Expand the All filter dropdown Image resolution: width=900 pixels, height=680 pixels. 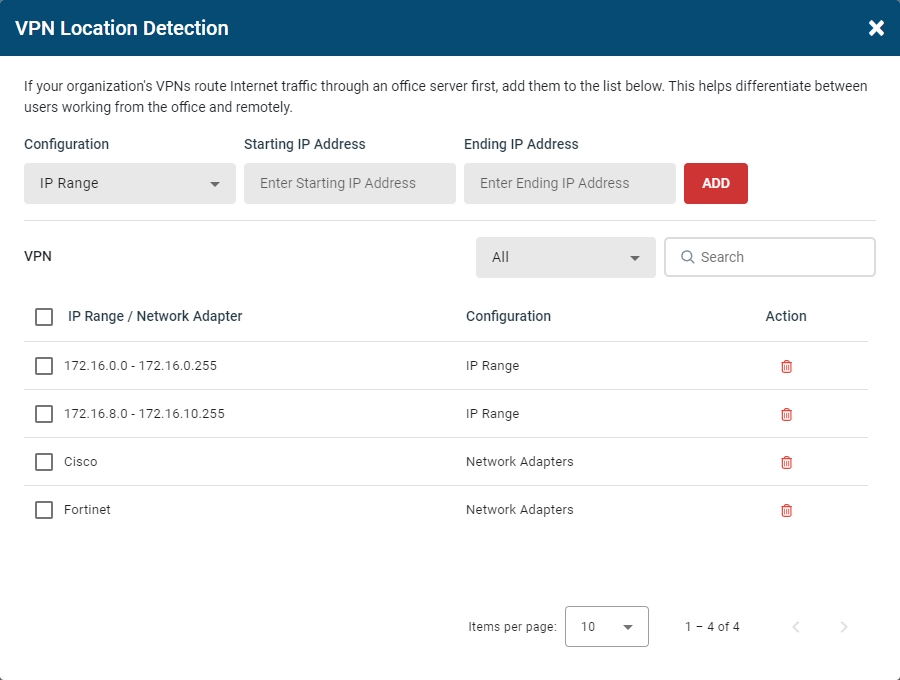(565, 258)
